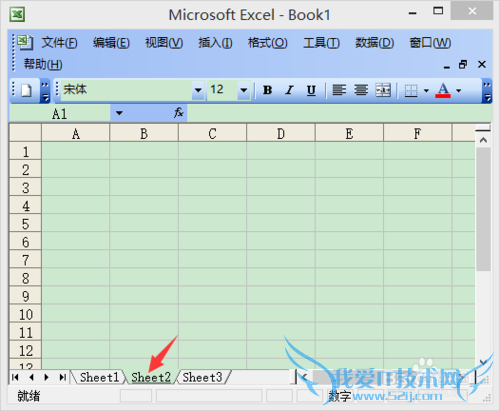Apply red font color

tap(443, 90)
